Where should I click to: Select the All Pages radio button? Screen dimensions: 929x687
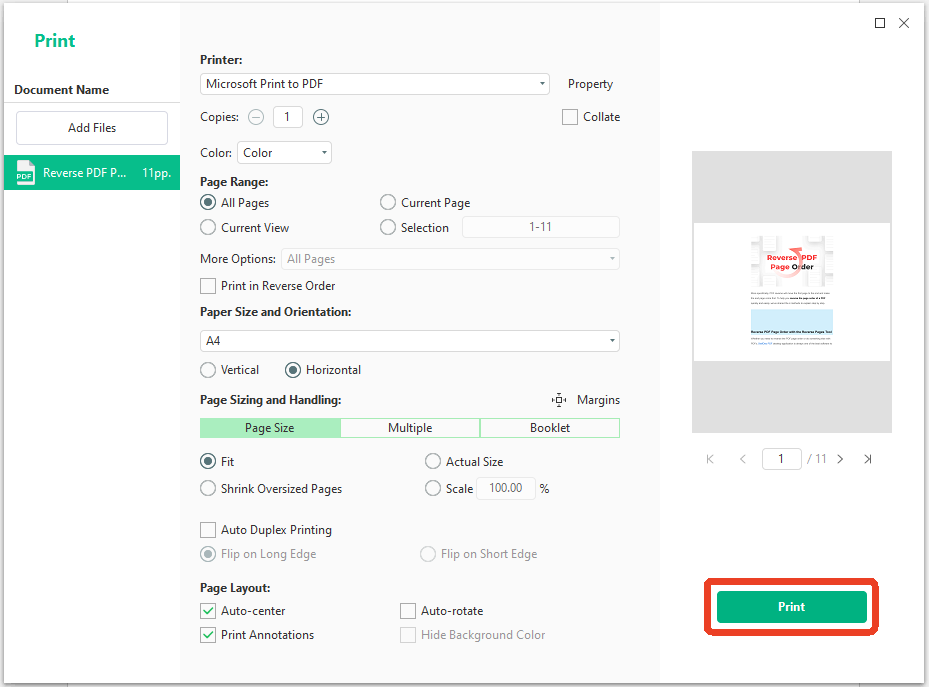208,203
